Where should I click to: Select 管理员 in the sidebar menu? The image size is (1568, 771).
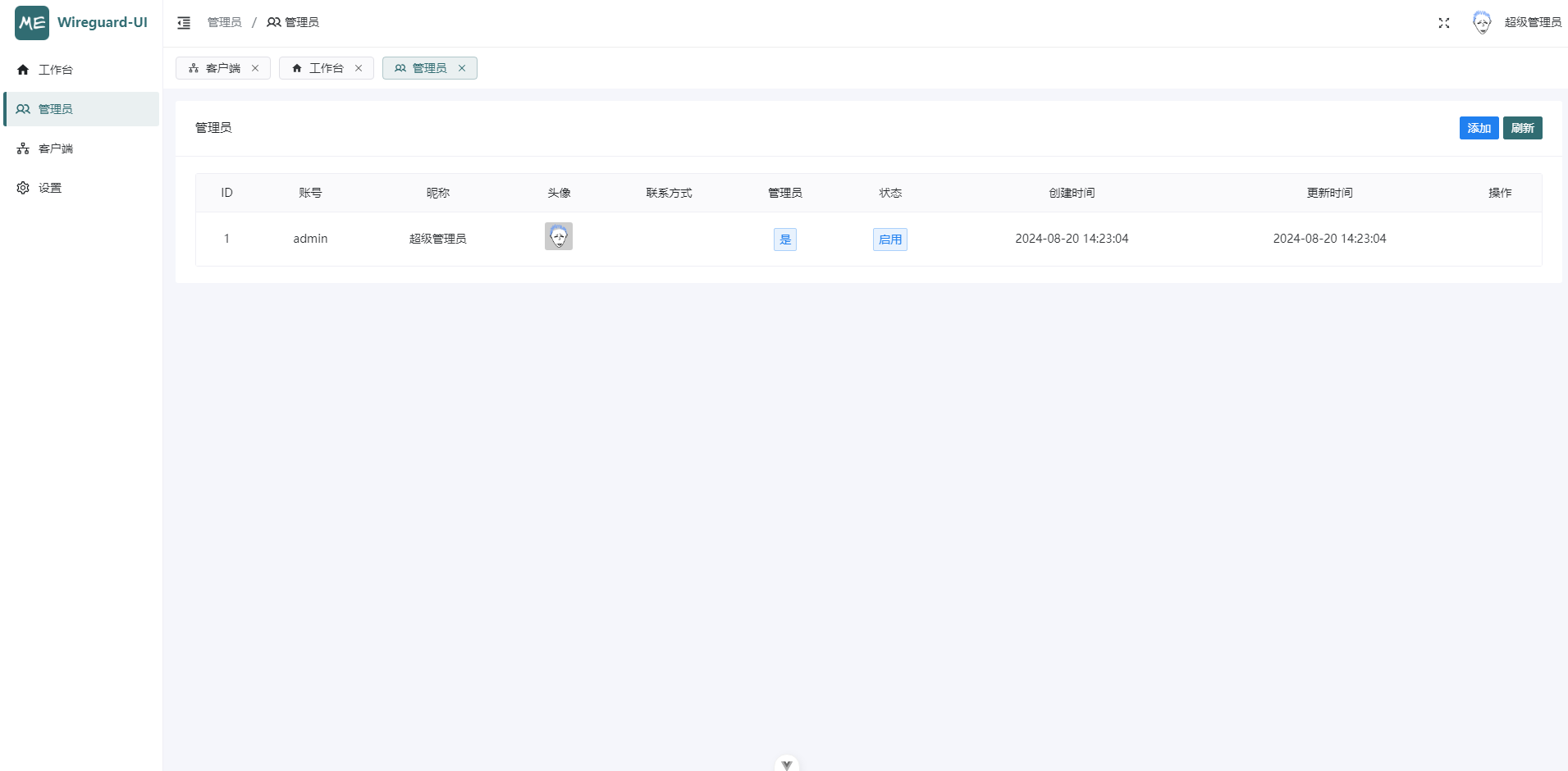(55, 109)
